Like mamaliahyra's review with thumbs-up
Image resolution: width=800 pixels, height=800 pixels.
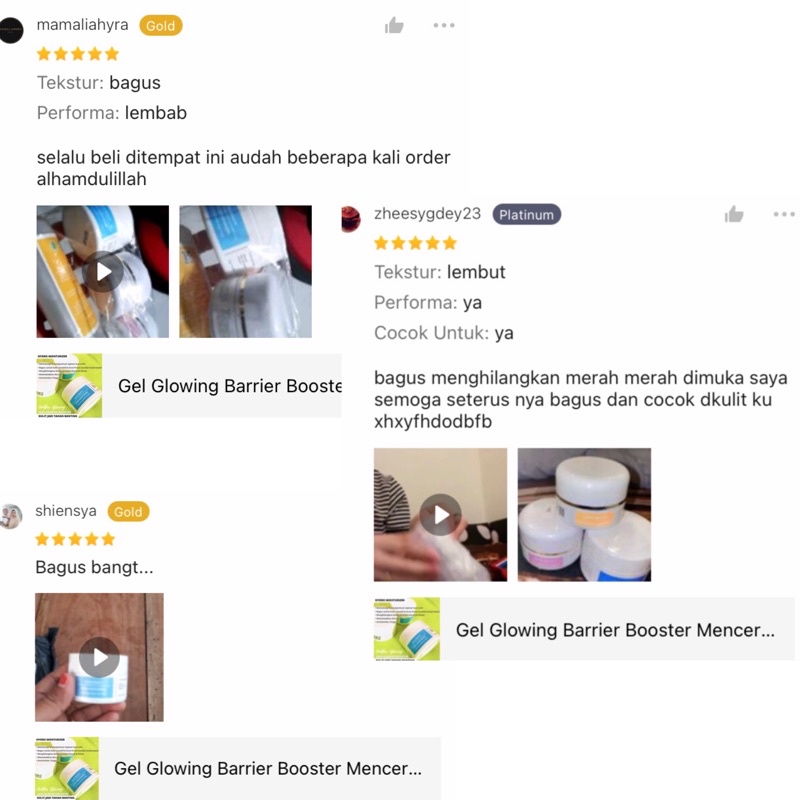394,25
